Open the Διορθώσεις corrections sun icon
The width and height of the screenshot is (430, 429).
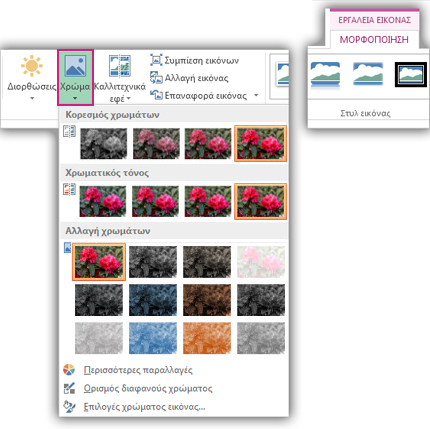pyautogui.click(x=32, y=66)
